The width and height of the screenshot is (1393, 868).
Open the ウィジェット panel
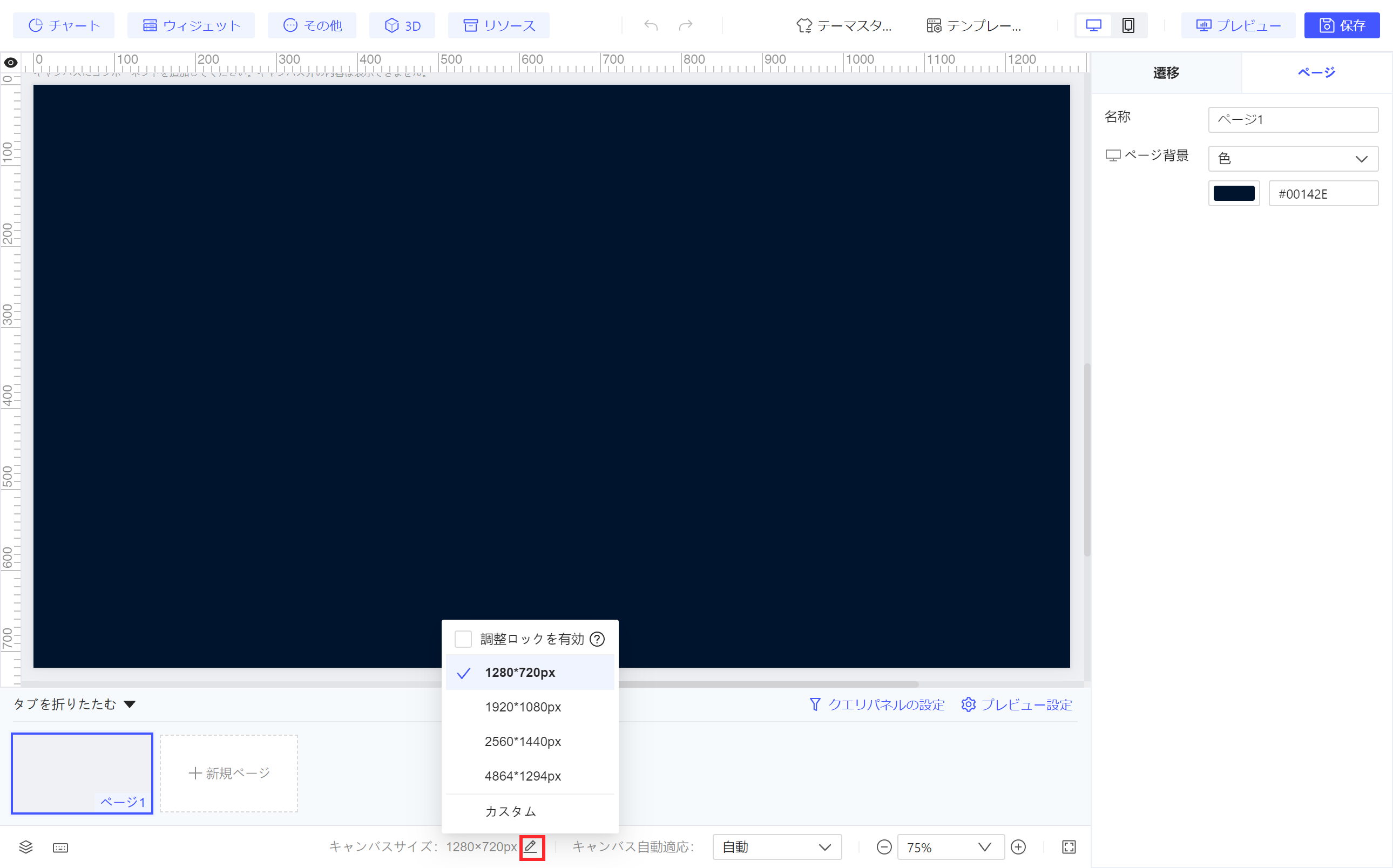[x=191, y=25]
